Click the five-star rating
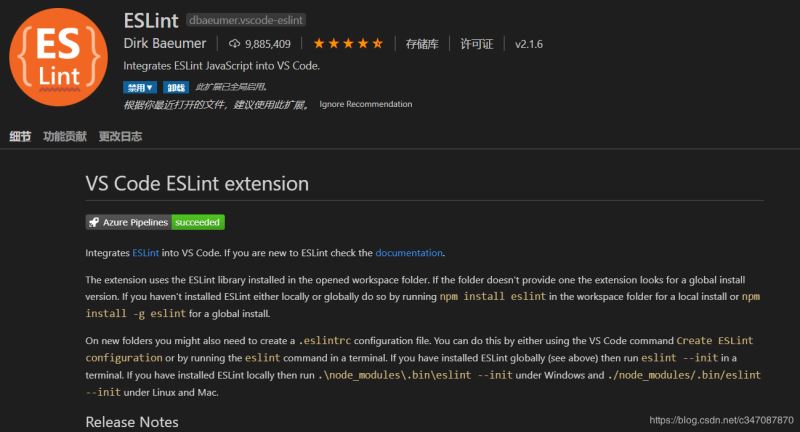 pos(348,44)
